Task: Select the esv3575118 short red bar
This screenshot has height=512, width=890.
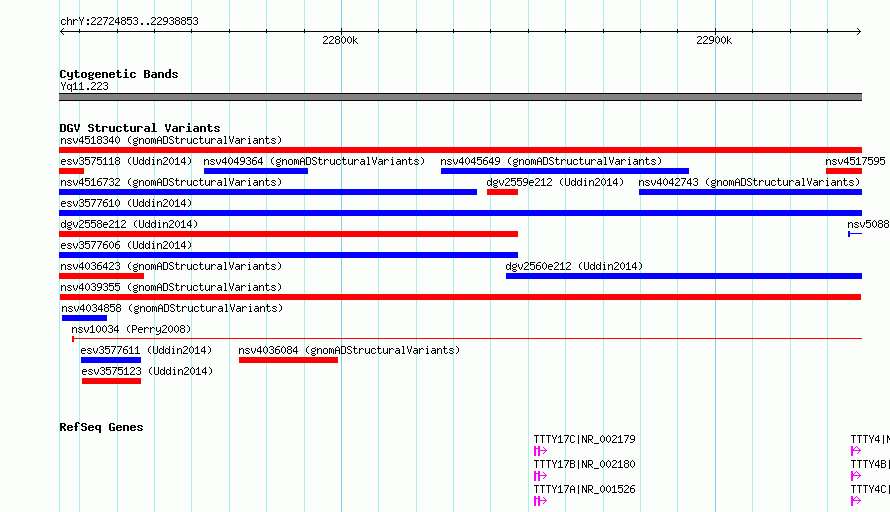Action: coord(72,171)
